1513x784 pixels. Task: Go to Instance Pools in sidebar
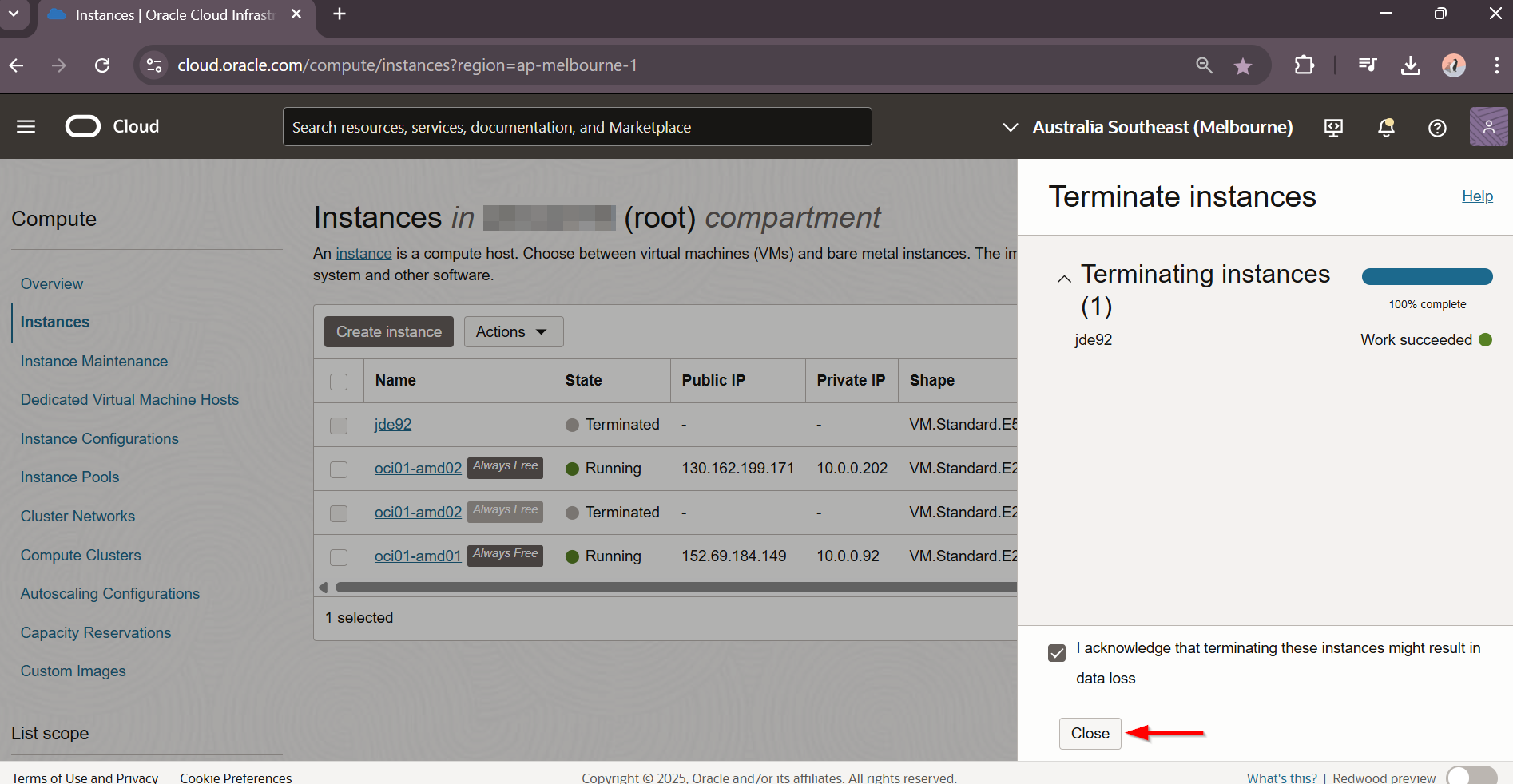tap(69, 477)
